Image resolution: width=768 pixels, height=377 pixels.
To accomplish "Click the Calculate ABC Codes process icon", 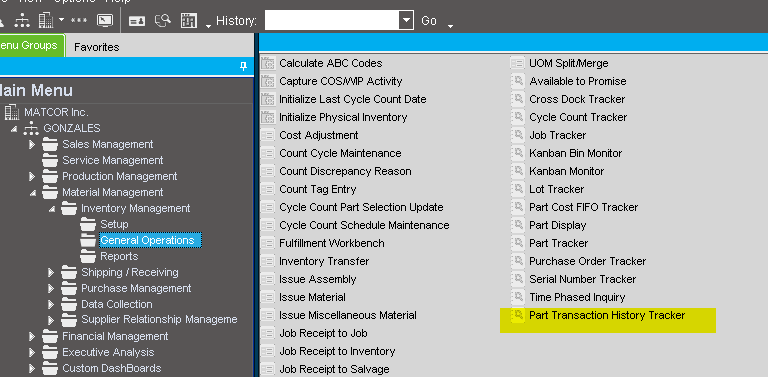I will tap(268, 63).
